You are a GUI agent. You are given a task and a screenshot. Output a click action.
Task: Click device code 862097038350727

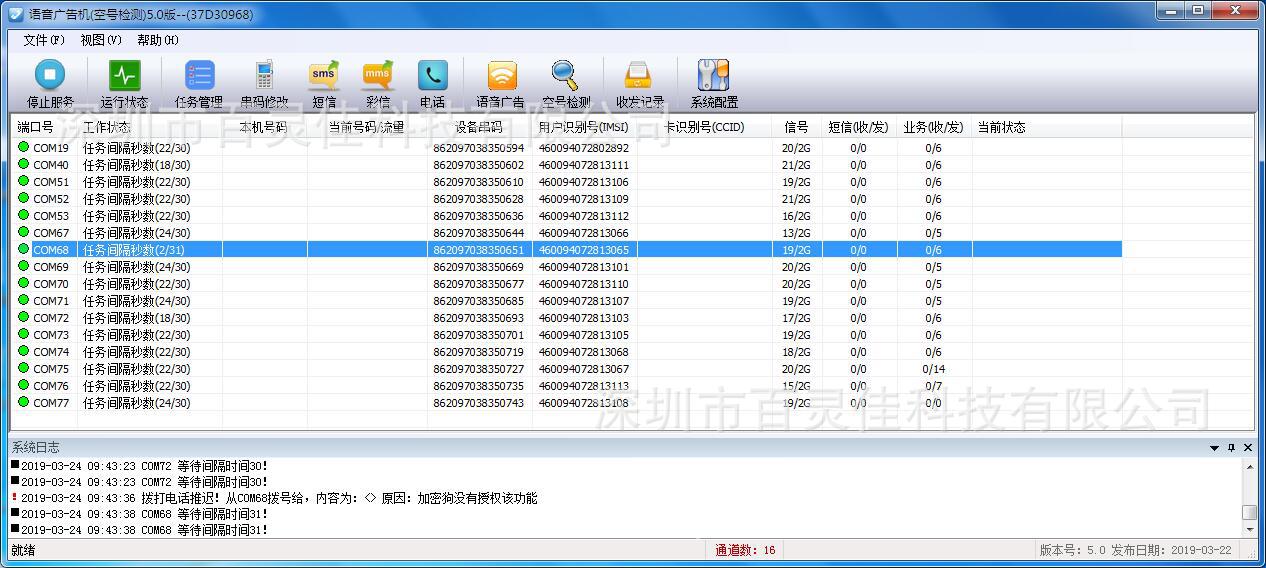478,369
